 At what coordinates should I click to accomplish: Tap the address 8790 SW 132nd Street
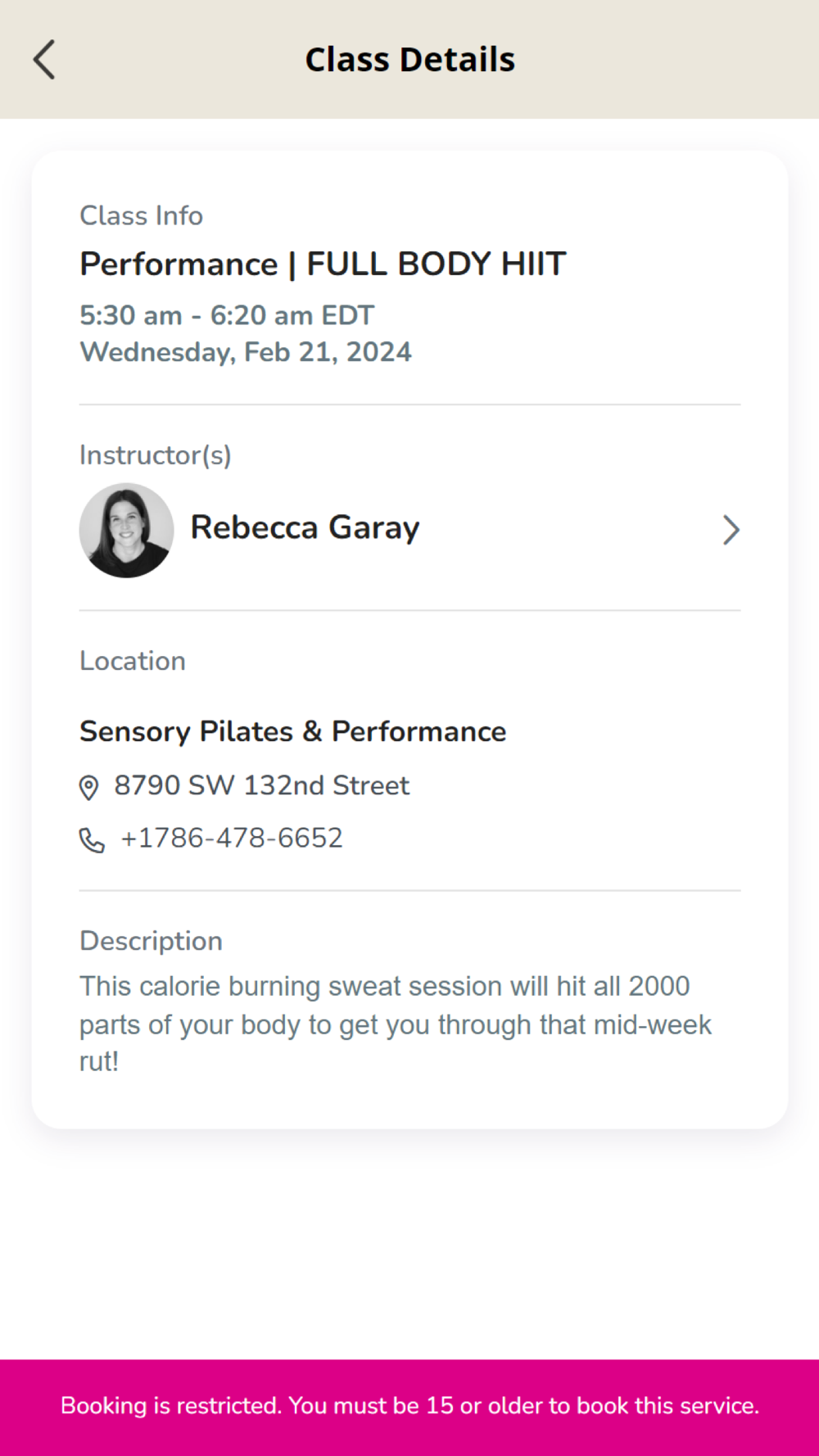click(x=261, y=785)
